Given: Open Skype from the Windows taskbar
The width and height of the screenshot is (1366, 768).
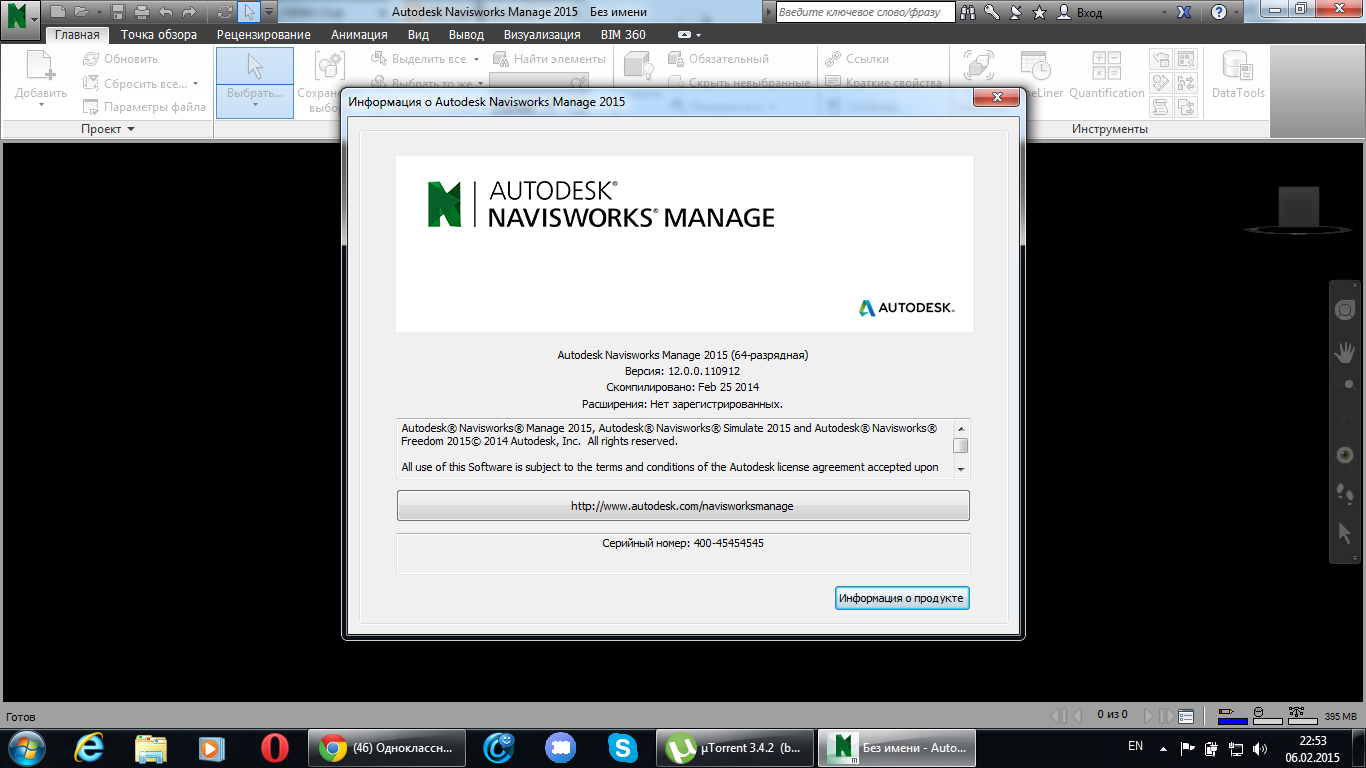Looking at the screenshot, I should tap(622, 747).
